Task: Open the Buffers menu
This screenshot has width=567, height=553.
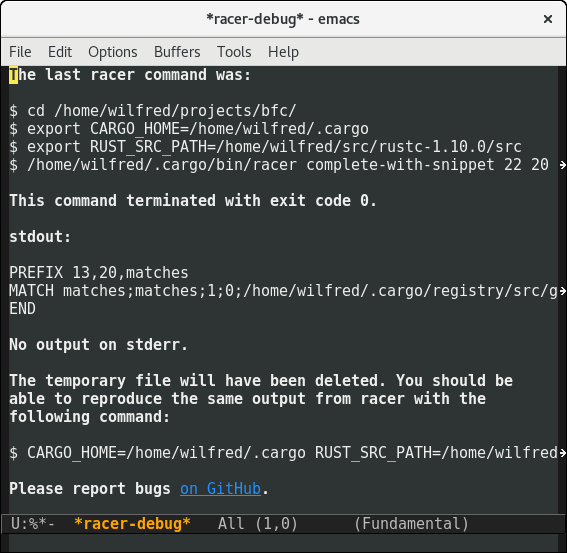Action: [x=177, y=52]
